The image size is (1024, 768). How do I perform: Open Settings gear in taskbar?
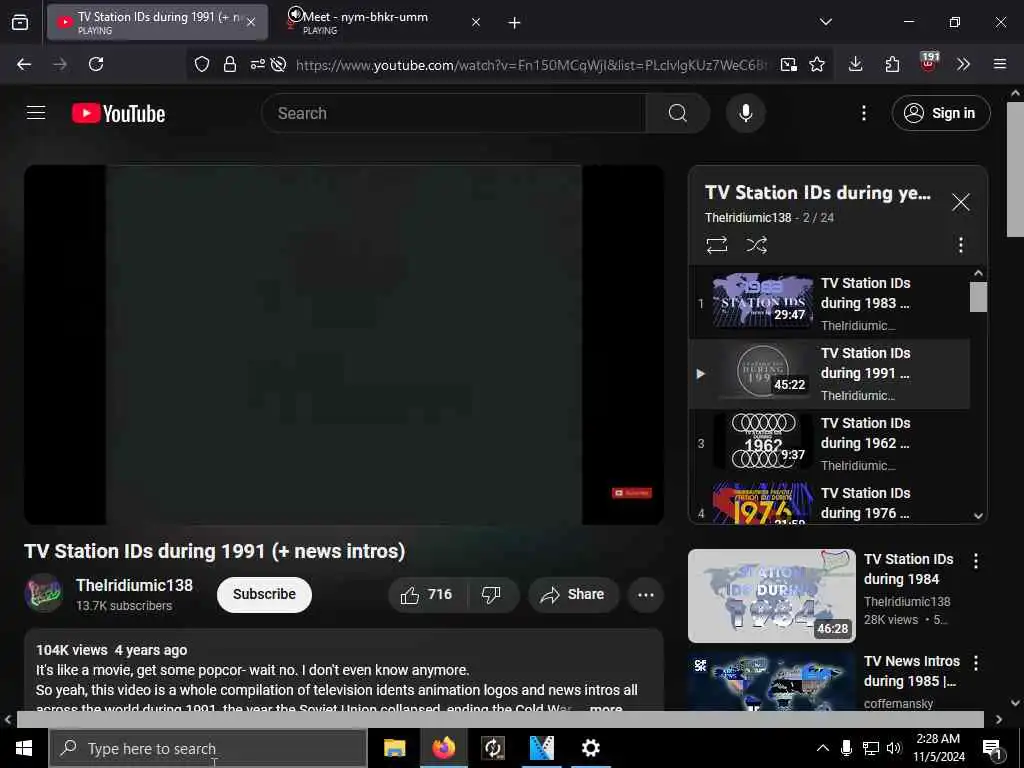tap(590, 748)
